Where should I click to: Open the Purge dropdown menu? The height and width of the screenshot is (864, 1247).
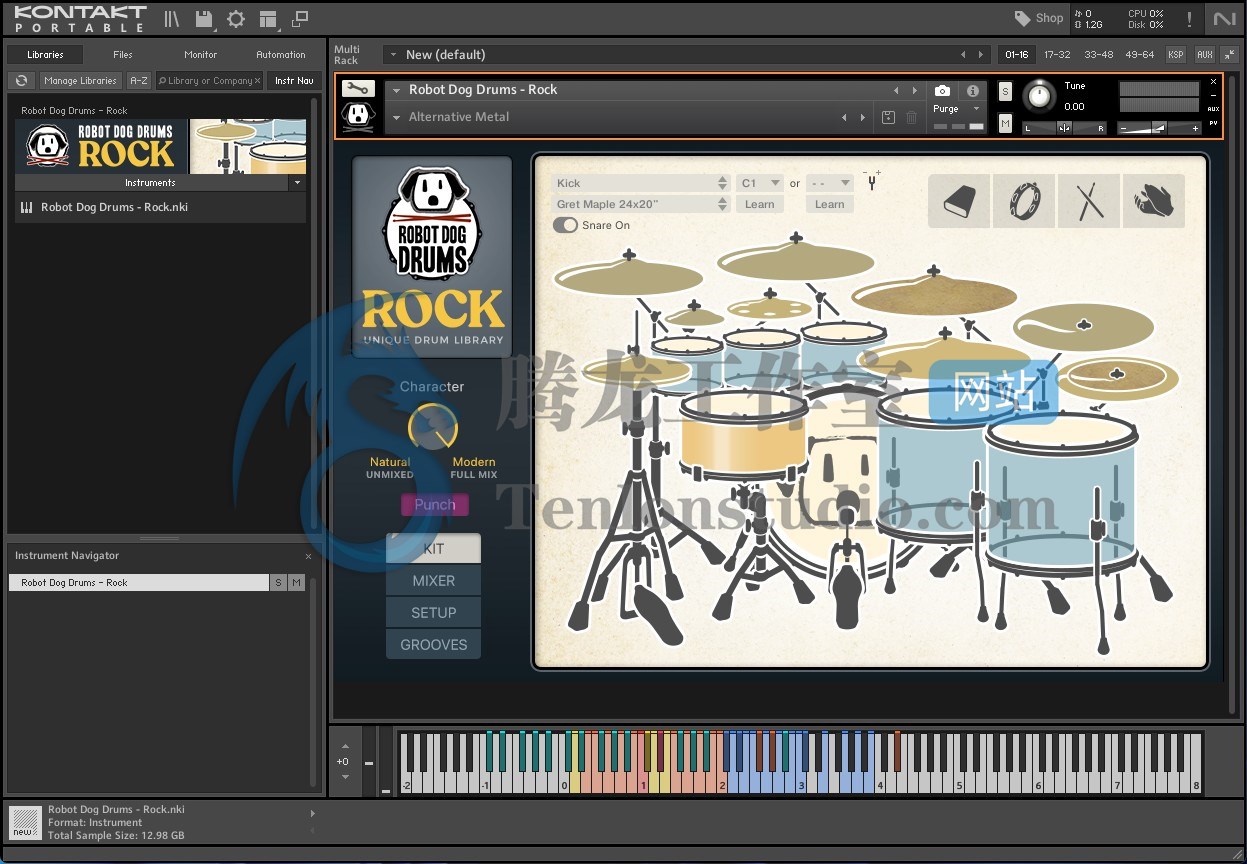pos(958,109)
